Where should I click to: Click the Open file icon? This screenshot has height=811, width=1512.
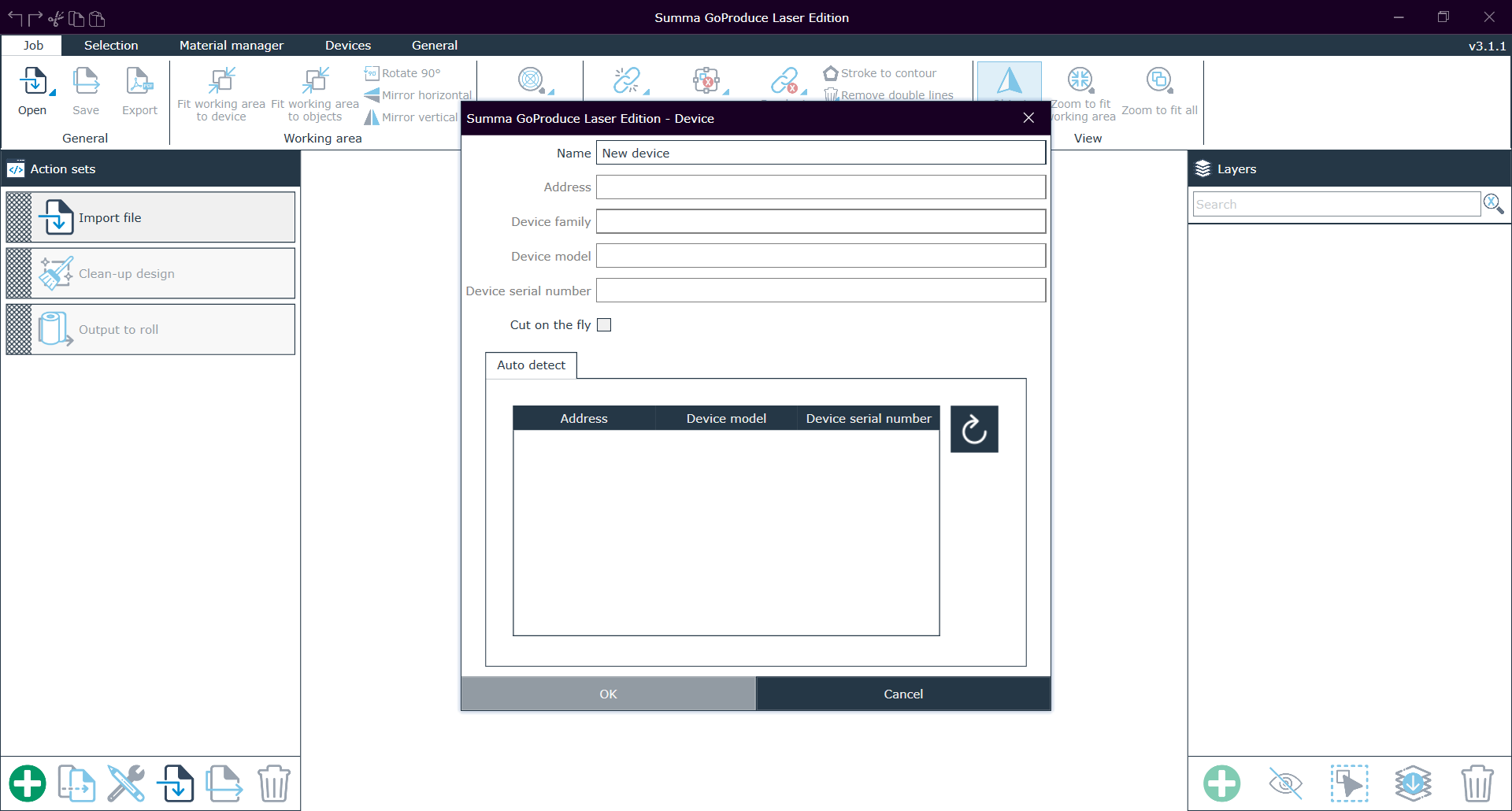click(32, 82)
